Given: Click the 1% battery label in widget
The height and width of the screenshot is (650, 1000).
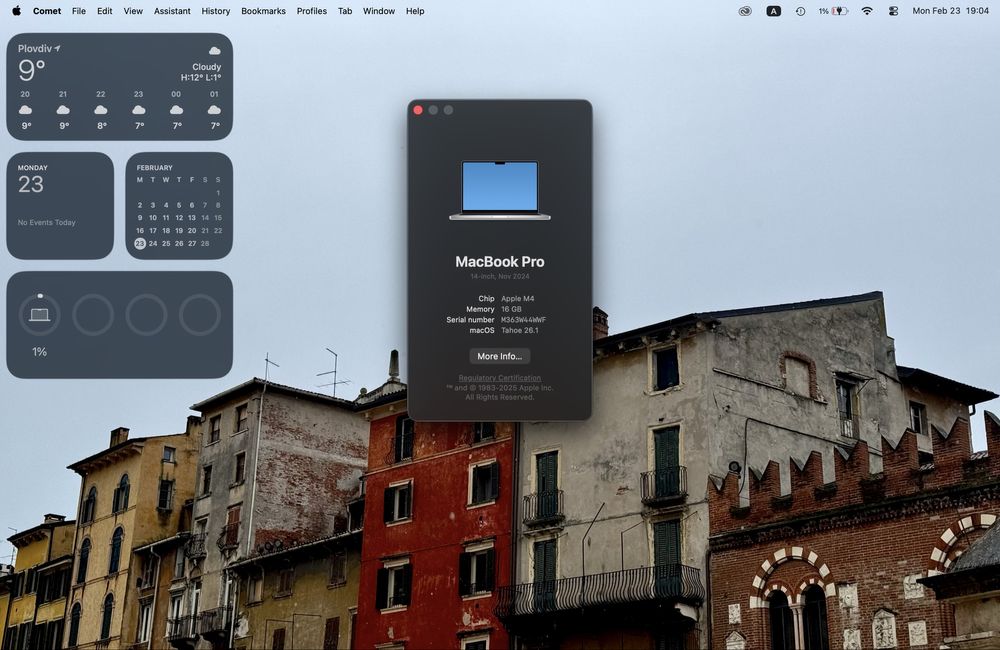Looking at the screenshot, I should tap(40, 351).
